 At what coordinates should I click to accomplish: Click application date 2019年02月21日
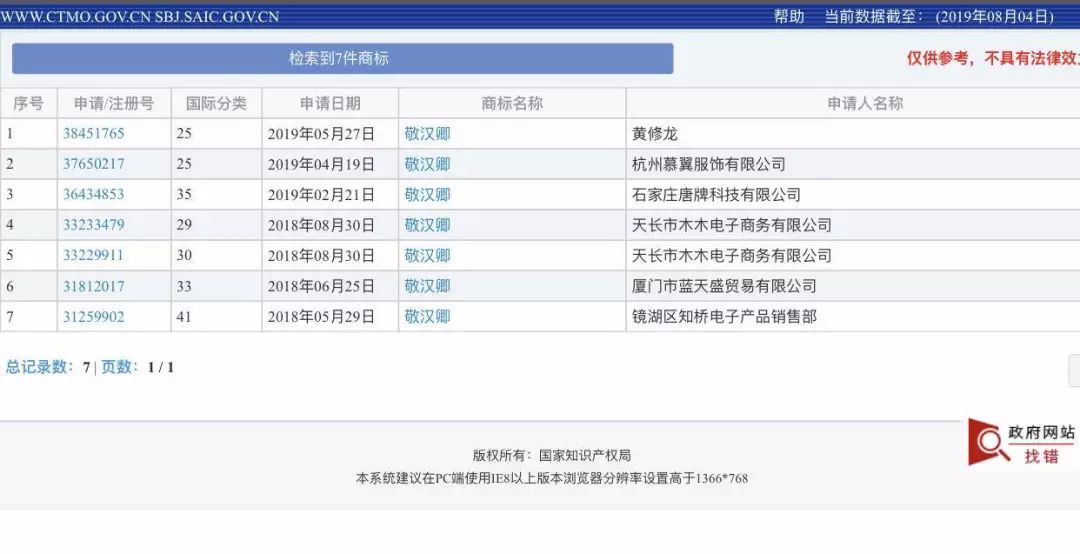[x=321, y=194]
